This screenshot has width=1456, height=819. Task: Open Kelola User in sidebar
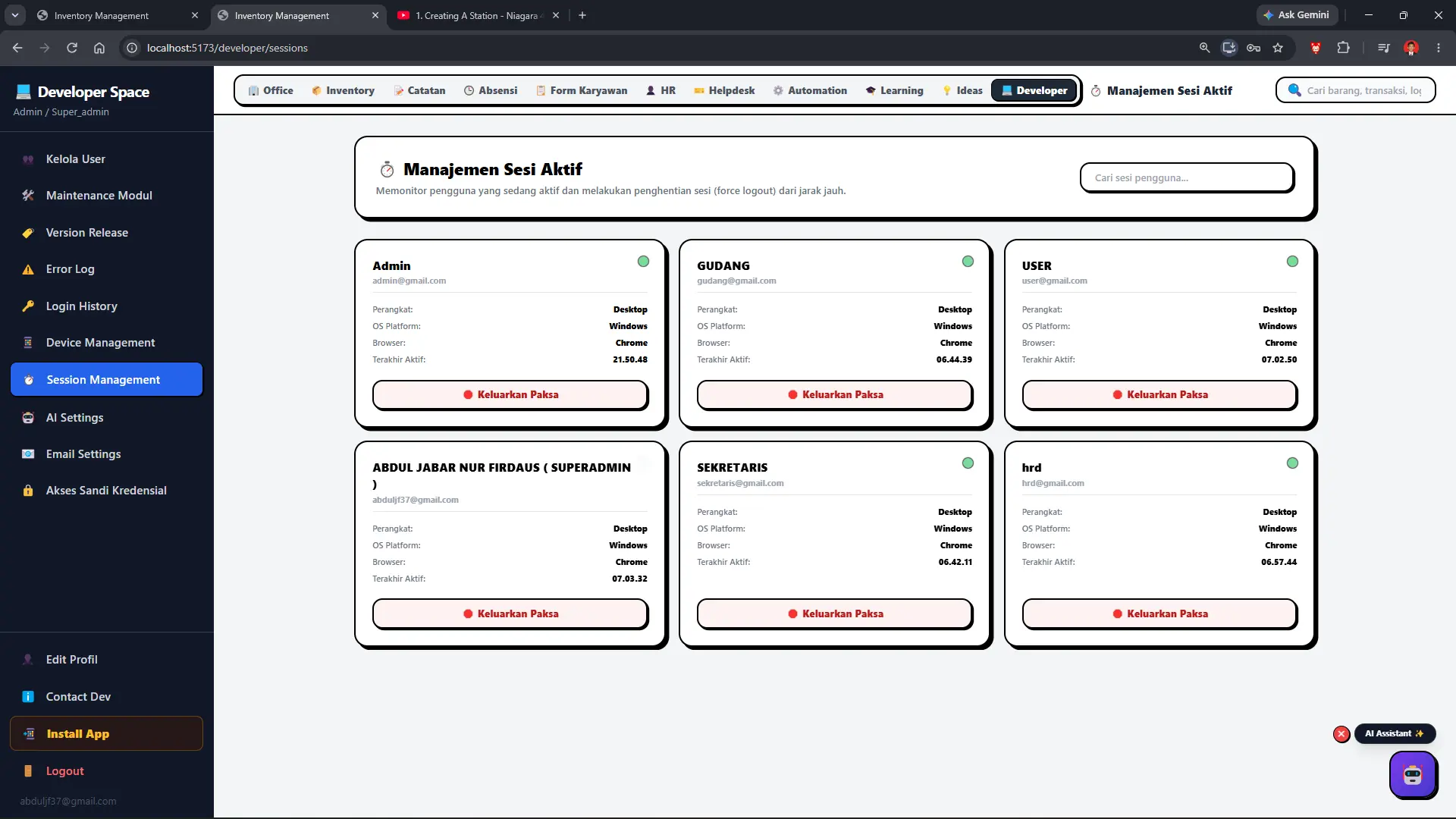[x=106, y=159]
